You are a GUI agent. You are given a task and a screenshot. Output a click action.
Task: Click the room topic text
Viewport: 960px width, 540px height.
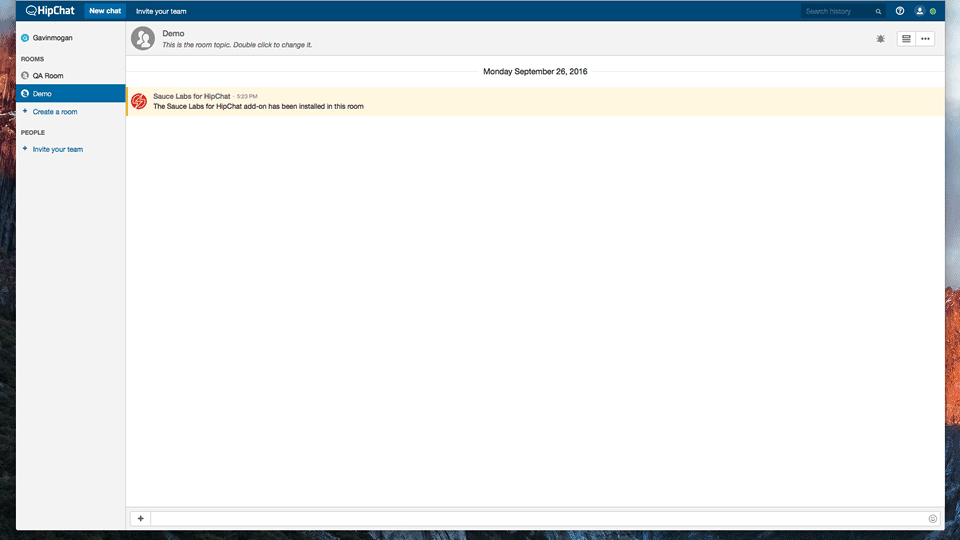pyautogui.click(x=237, y=45)
